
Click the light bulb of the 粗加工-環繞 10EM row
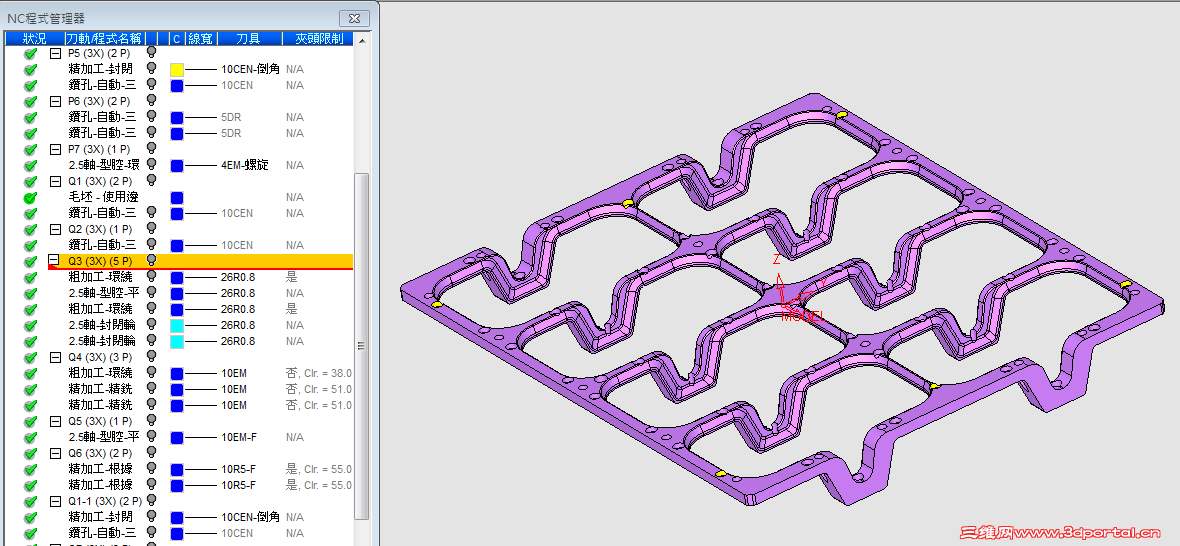coord(151,372)
